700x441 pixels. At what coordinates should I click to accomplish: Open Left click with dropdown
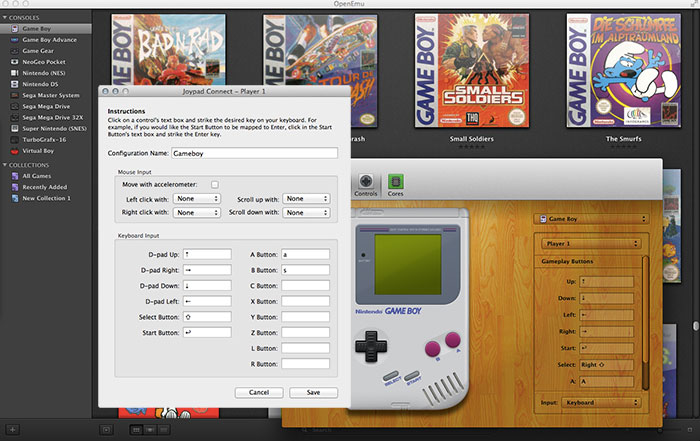[197, 199]
